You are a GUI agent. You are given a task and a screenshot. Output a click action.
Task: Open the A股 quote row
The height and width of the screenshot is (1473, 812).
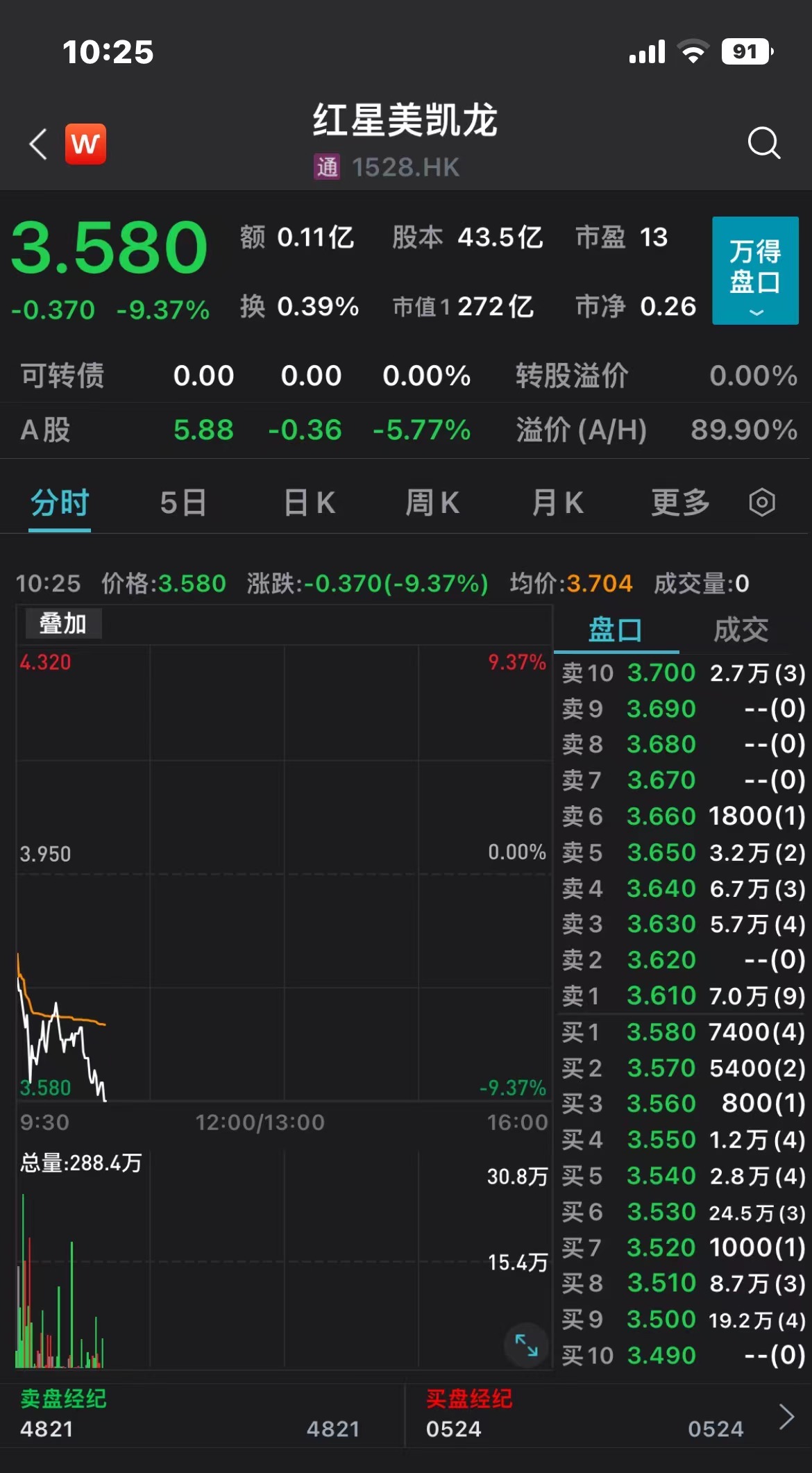(x=406, y=430)
